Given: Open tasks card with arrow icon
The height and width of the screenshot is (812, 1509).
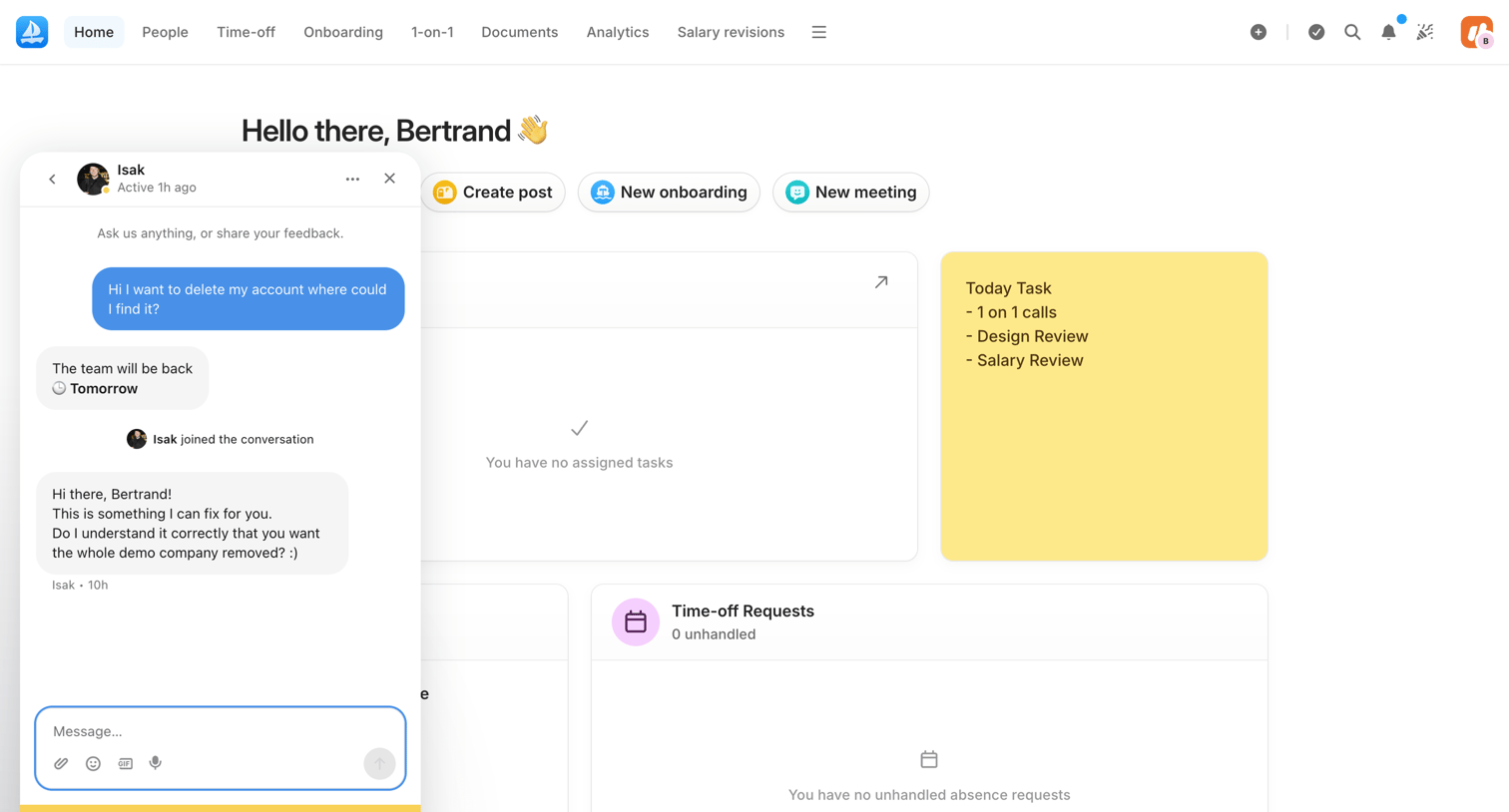Looking at the screenshot, I should (881, 282).
